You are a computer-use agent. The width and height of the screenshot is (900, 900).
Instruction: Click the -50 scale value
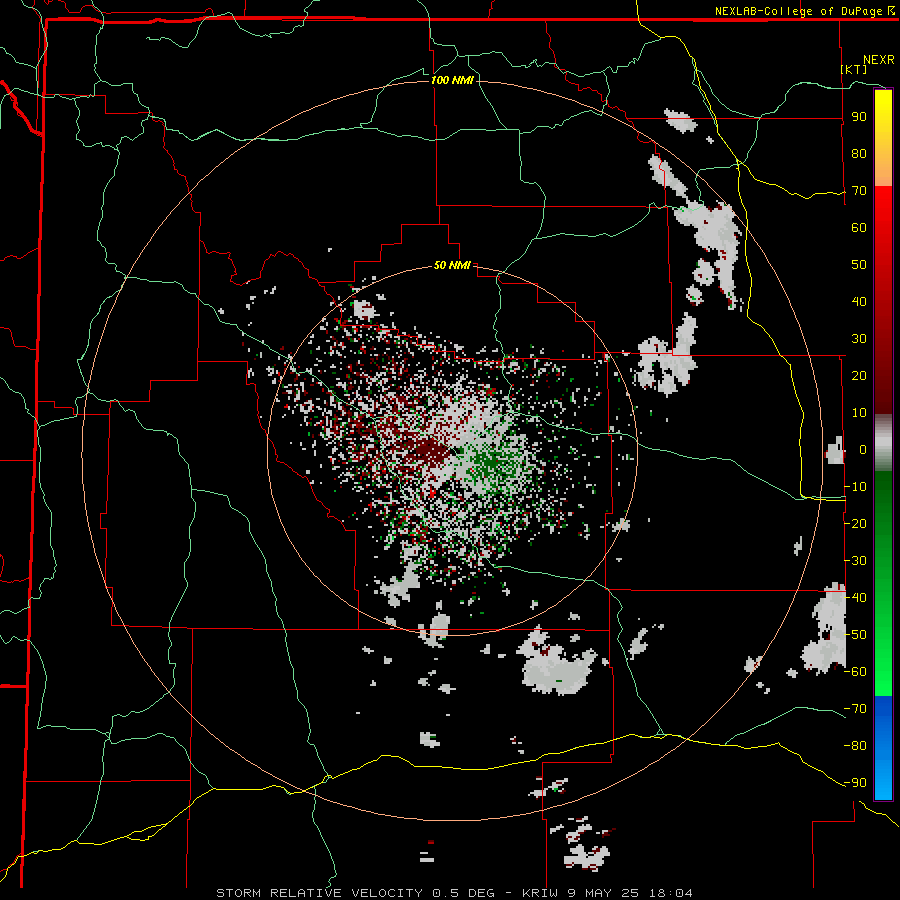[x=855, y=635]
